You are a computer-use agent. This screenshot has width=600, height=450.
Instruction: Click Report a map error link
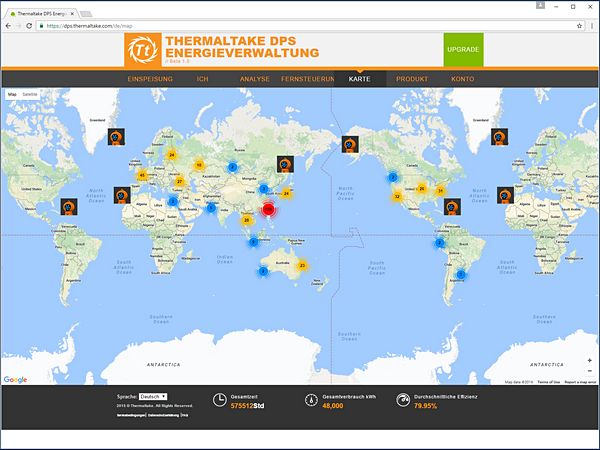[580, 382]
